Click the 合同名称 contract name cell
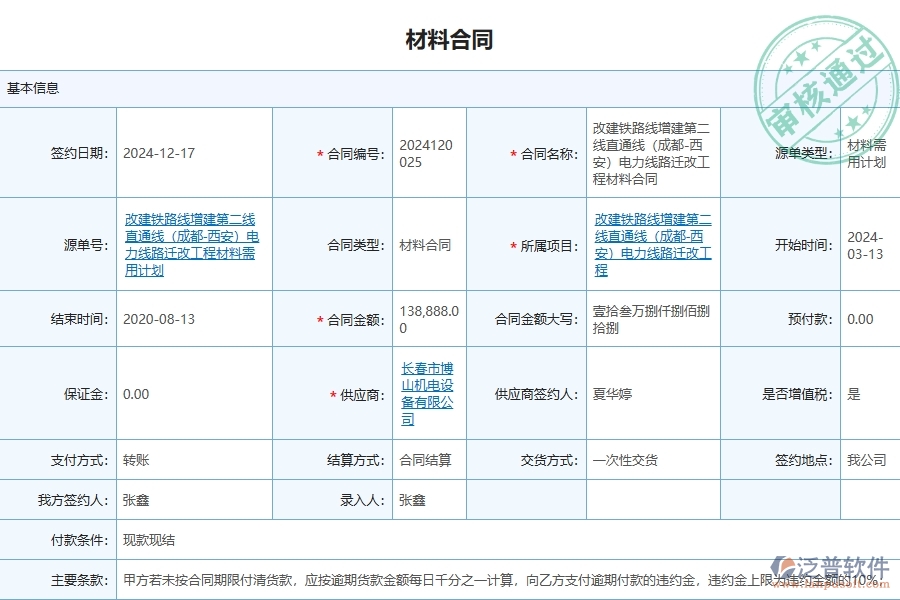Image resolution: width=900 pixels, height=600 pixels. point(650,152)
